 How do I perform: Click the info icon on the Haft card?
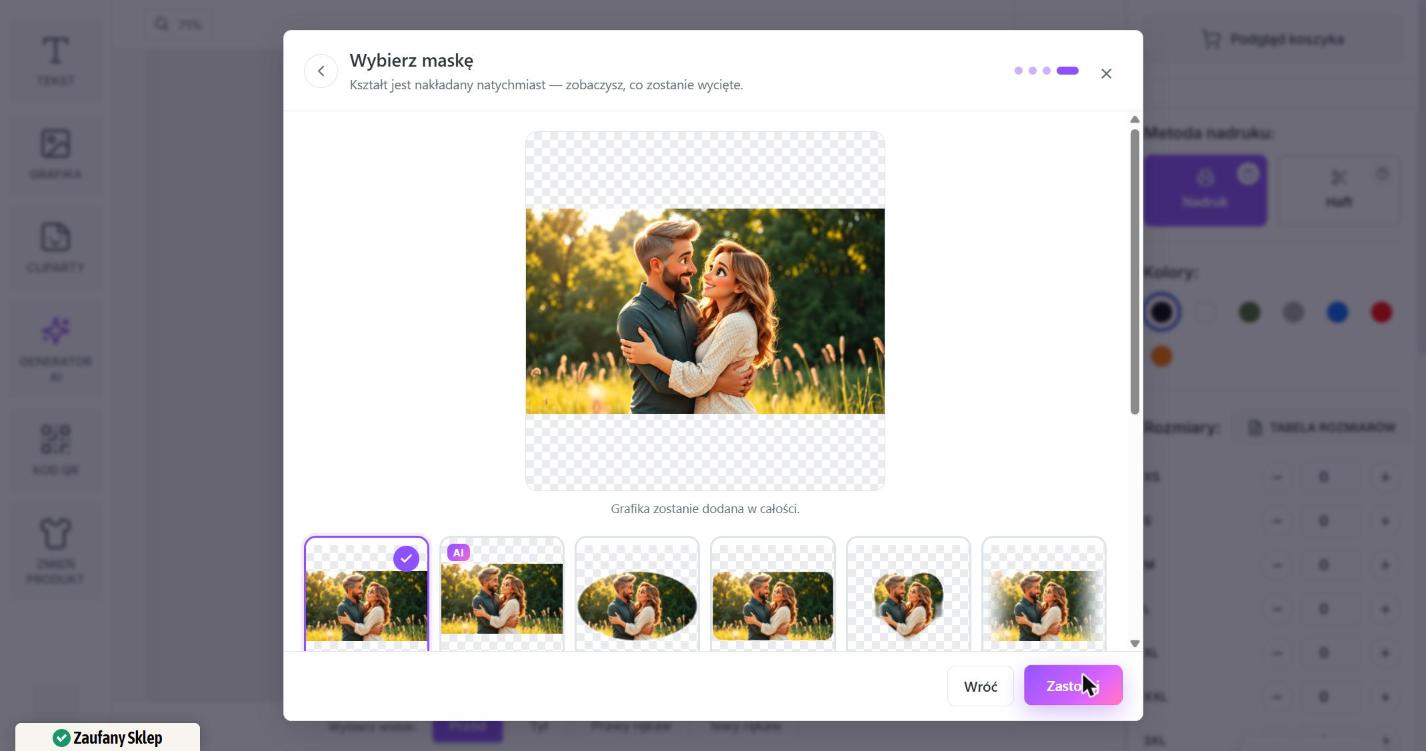[1382, 174]
